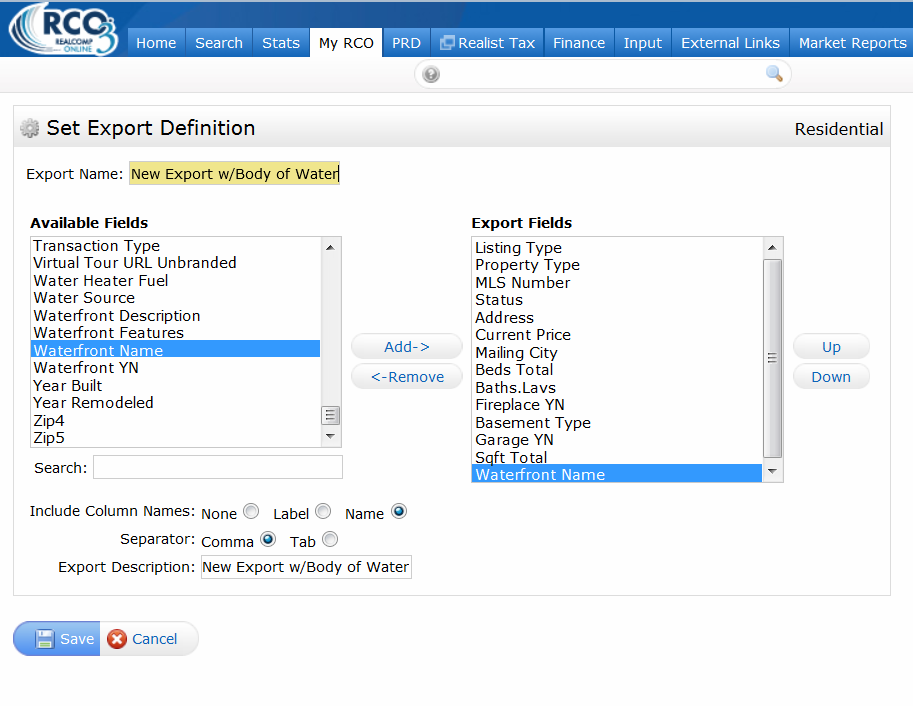The width and height of the screenshot is (913, 706).
Task: Open the Market Reports tab
Action: pyautogui.click(x=852, y=43)
